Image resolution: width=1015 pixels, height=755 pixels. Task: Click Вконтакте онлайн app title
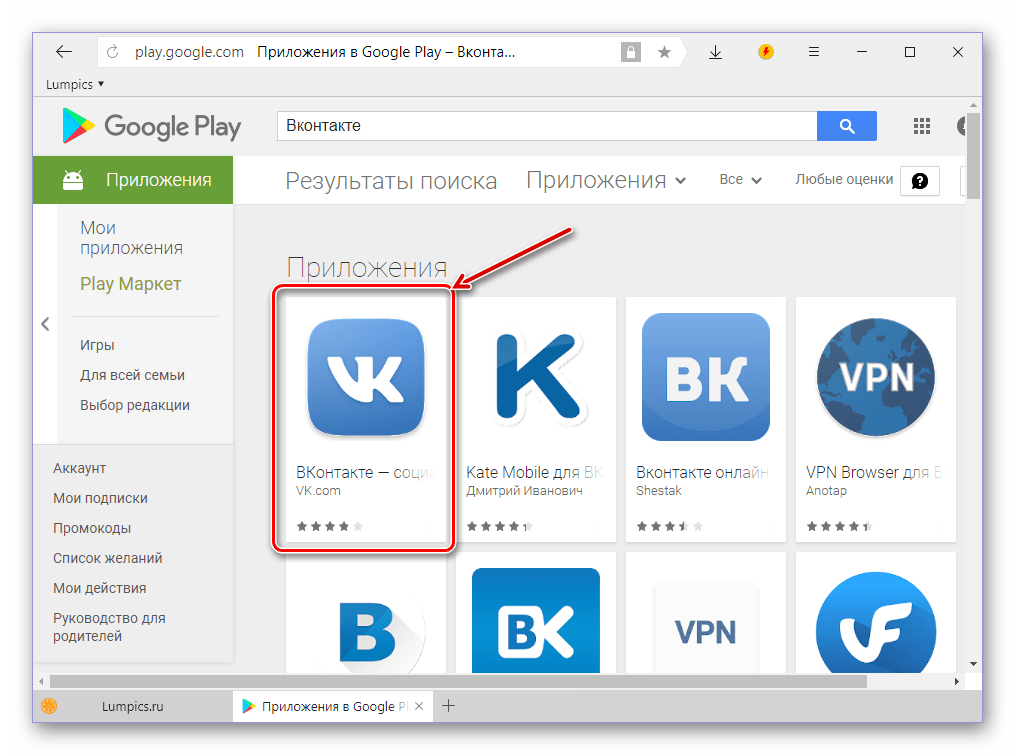click(x=702, y=472)
